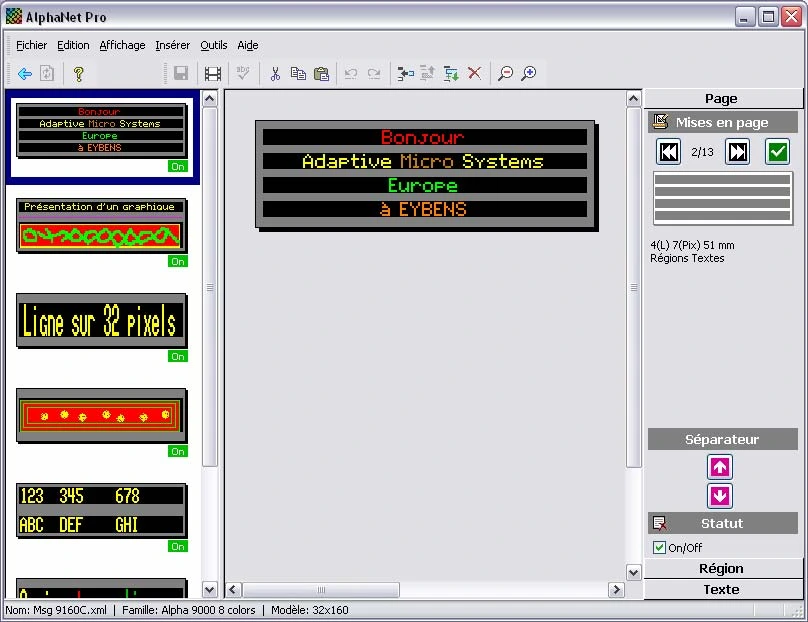Toggle the On/Off status checkbox

[x=659, y=547]
